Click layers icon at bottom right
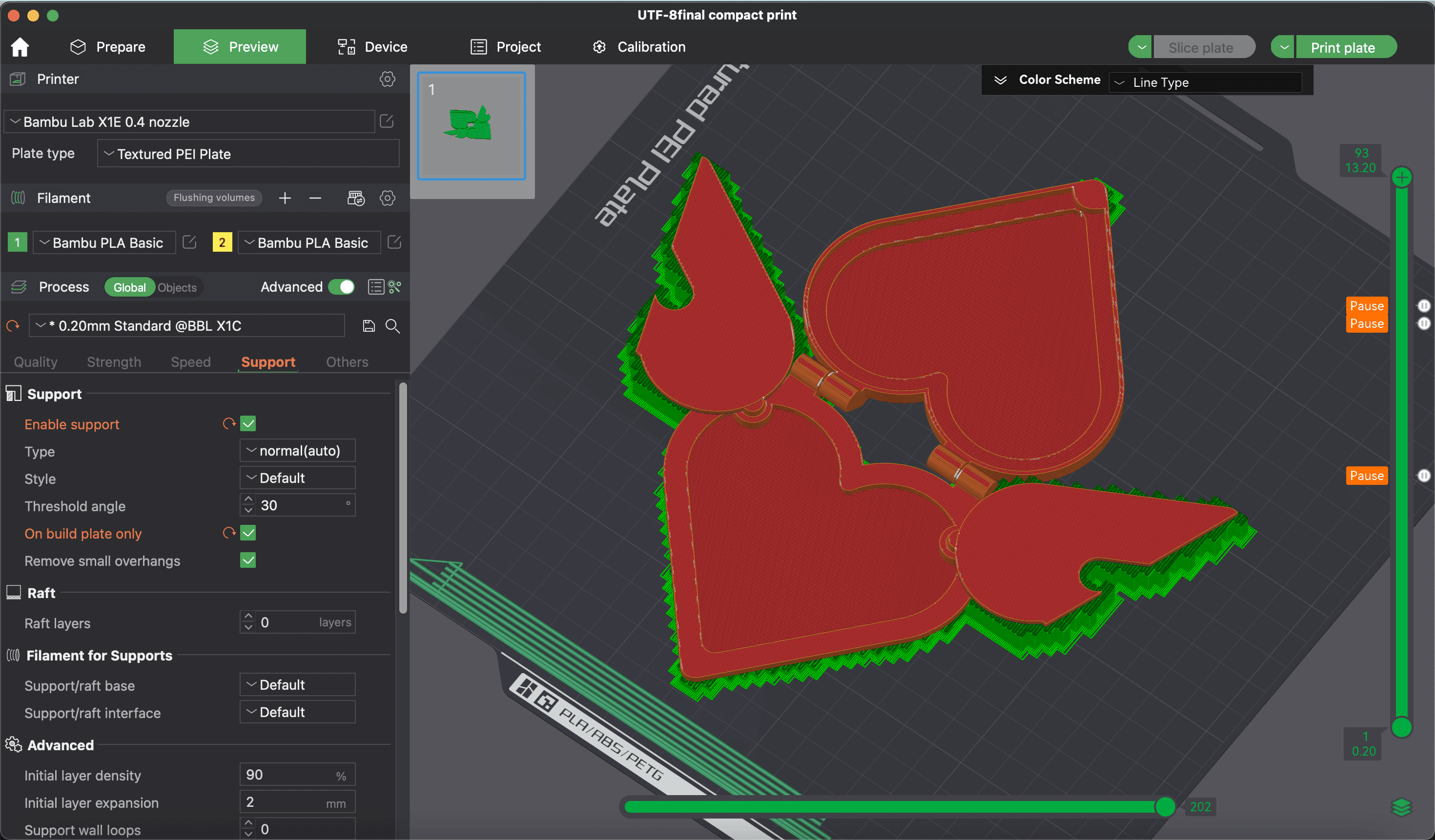 (1401, 806)
